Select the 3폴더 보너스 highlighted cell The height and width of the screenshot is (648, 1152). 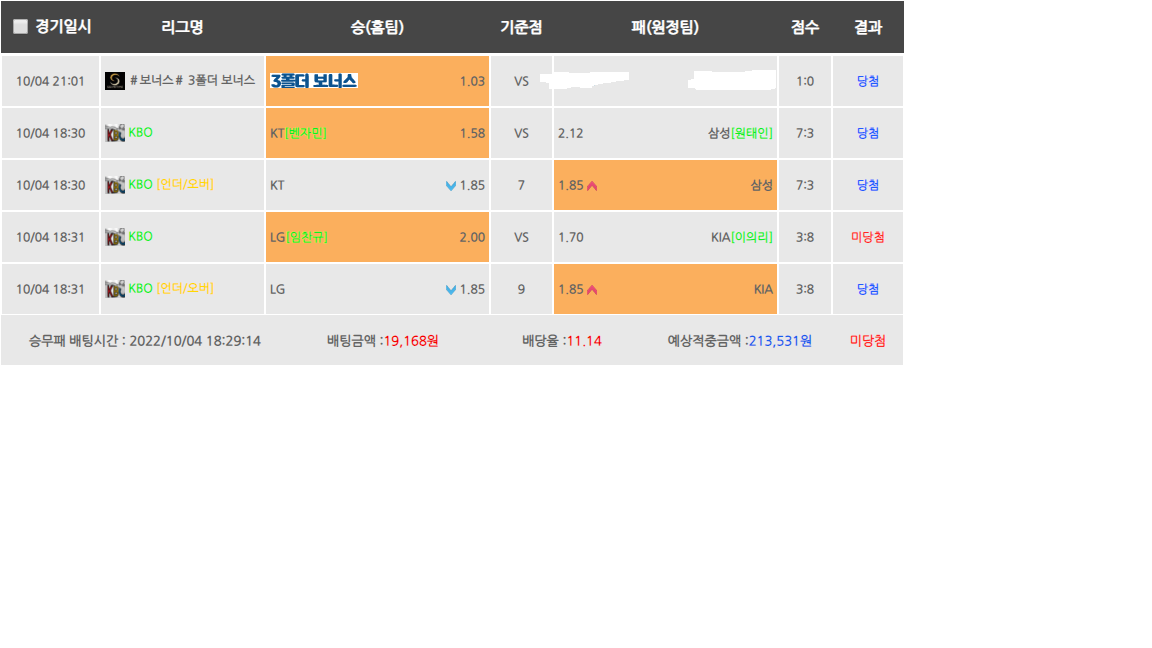[x=377, y=81]
